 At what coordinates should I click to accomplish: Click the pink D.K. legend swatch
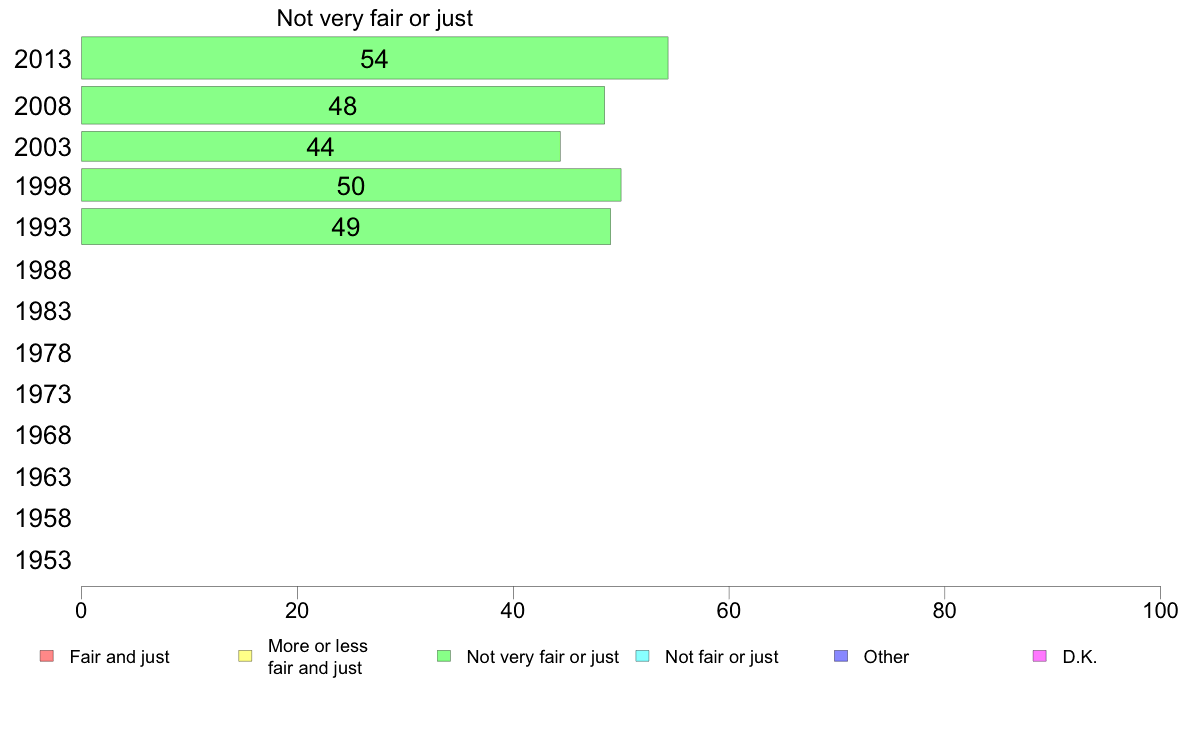1040,656
